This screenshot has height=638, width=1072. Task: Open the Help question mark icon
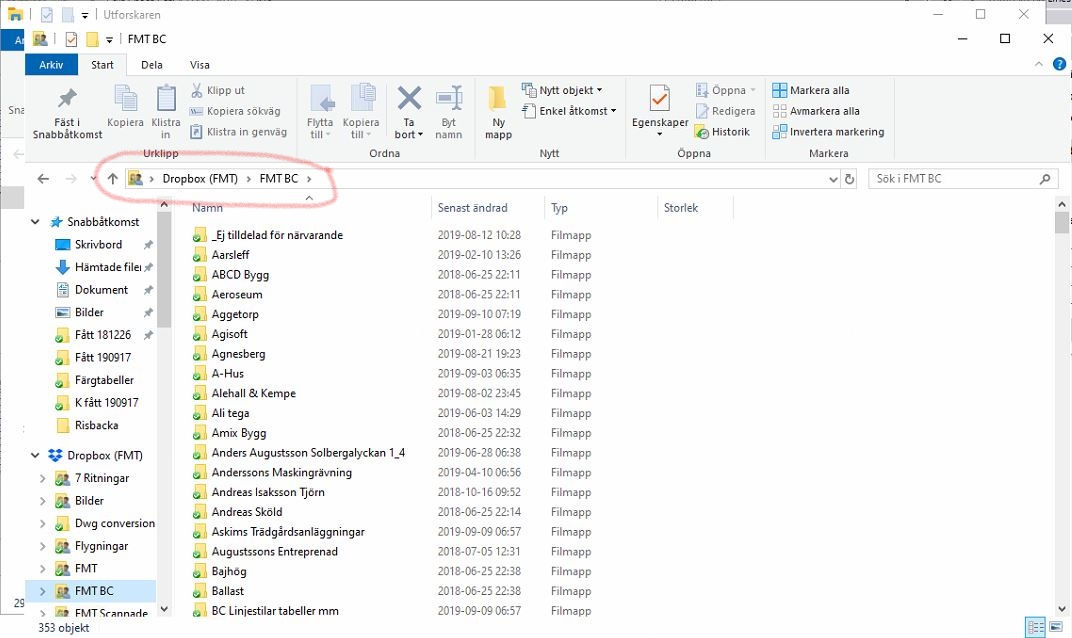coord(1059,64)
